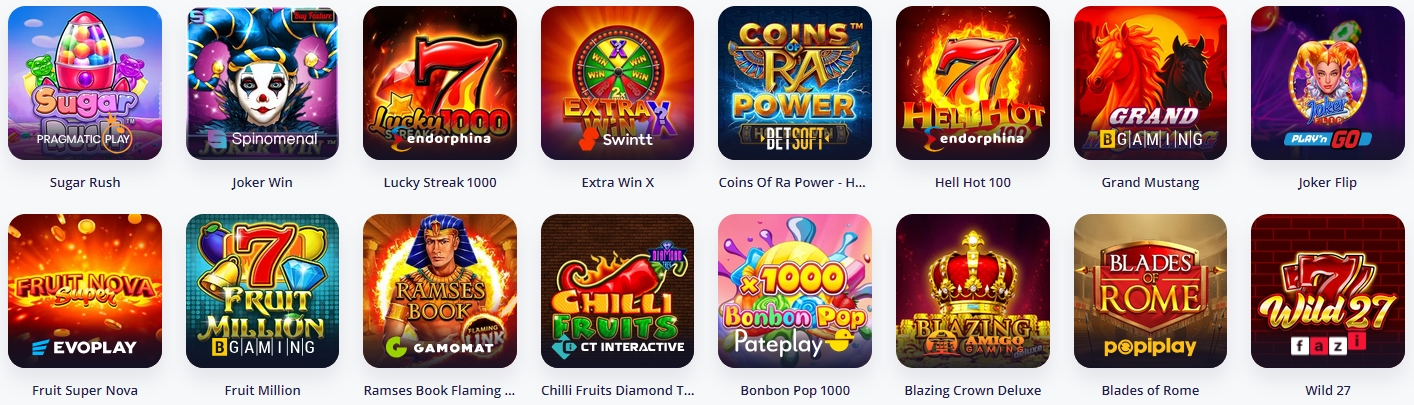1414x405 pixels.
Task: Select the Fruit Million game tile
Action: pos(262,291)
